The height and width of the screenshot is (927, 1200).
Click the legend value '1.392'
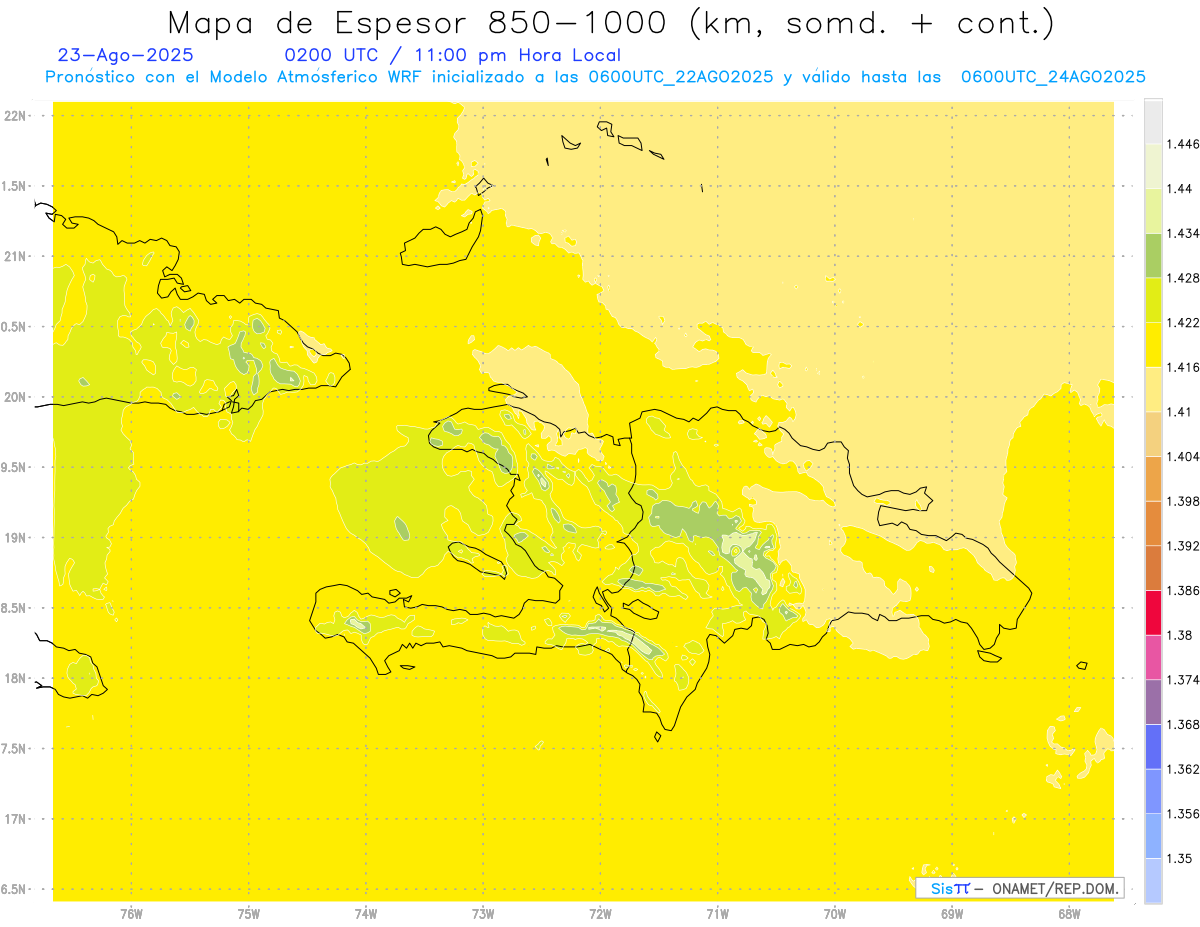coord(1183,546)
